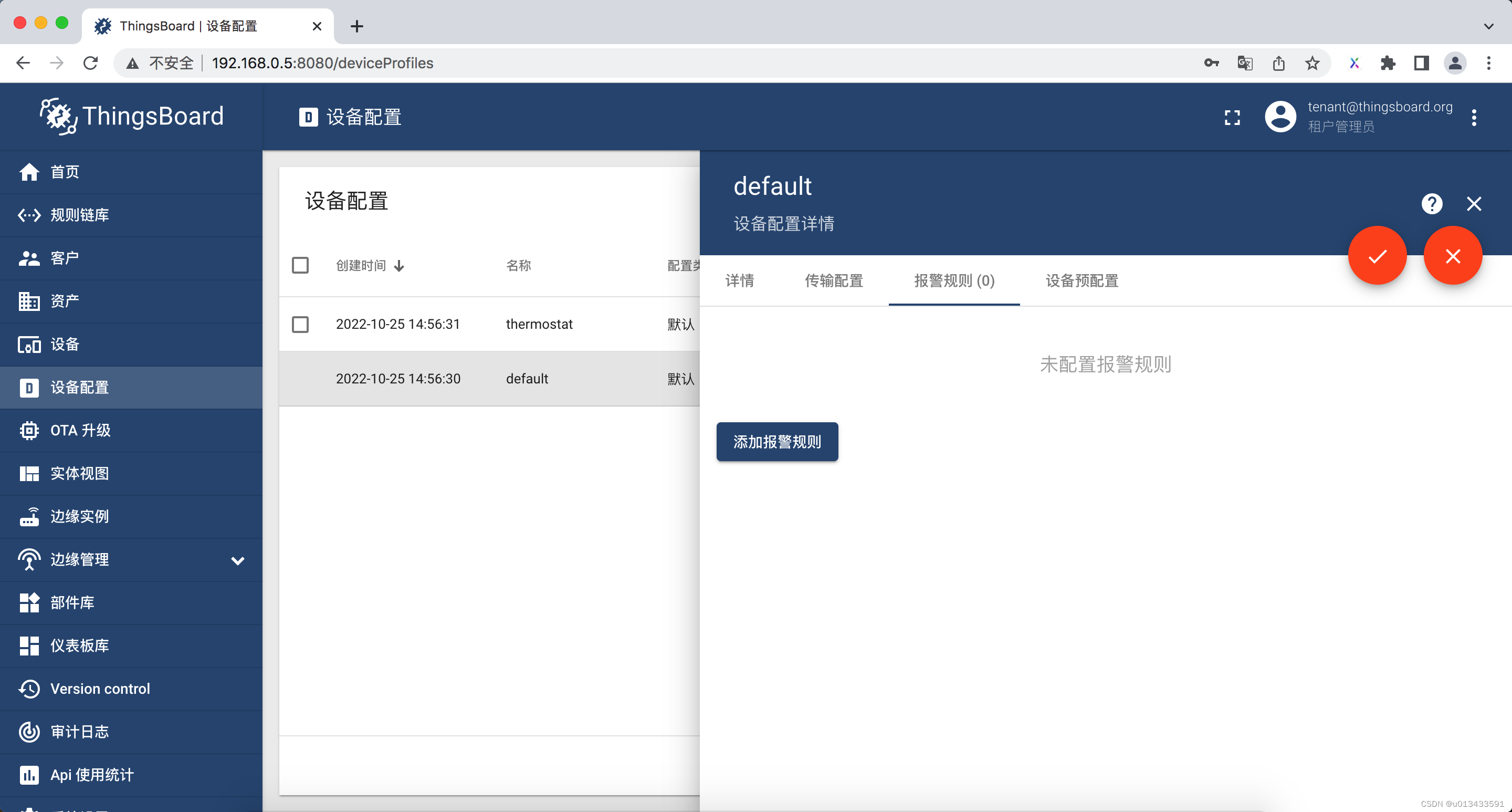Switch to the 设备预配置 tab
The height and width of the screenshot is (812, 1512).
pyautogui.click(x=1081, y=280)
